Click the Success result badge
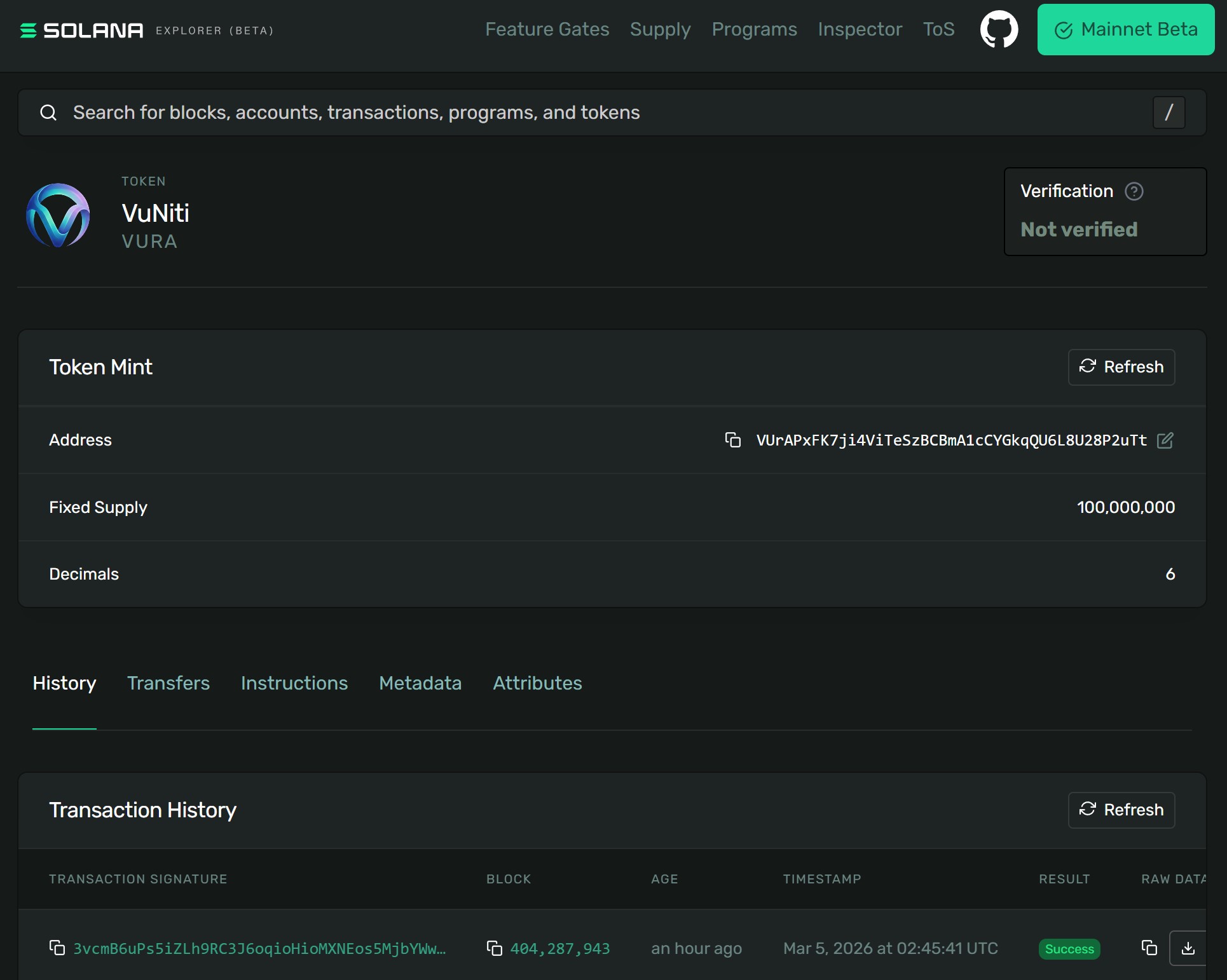 pyautogui.click(x=1069, y=949)
